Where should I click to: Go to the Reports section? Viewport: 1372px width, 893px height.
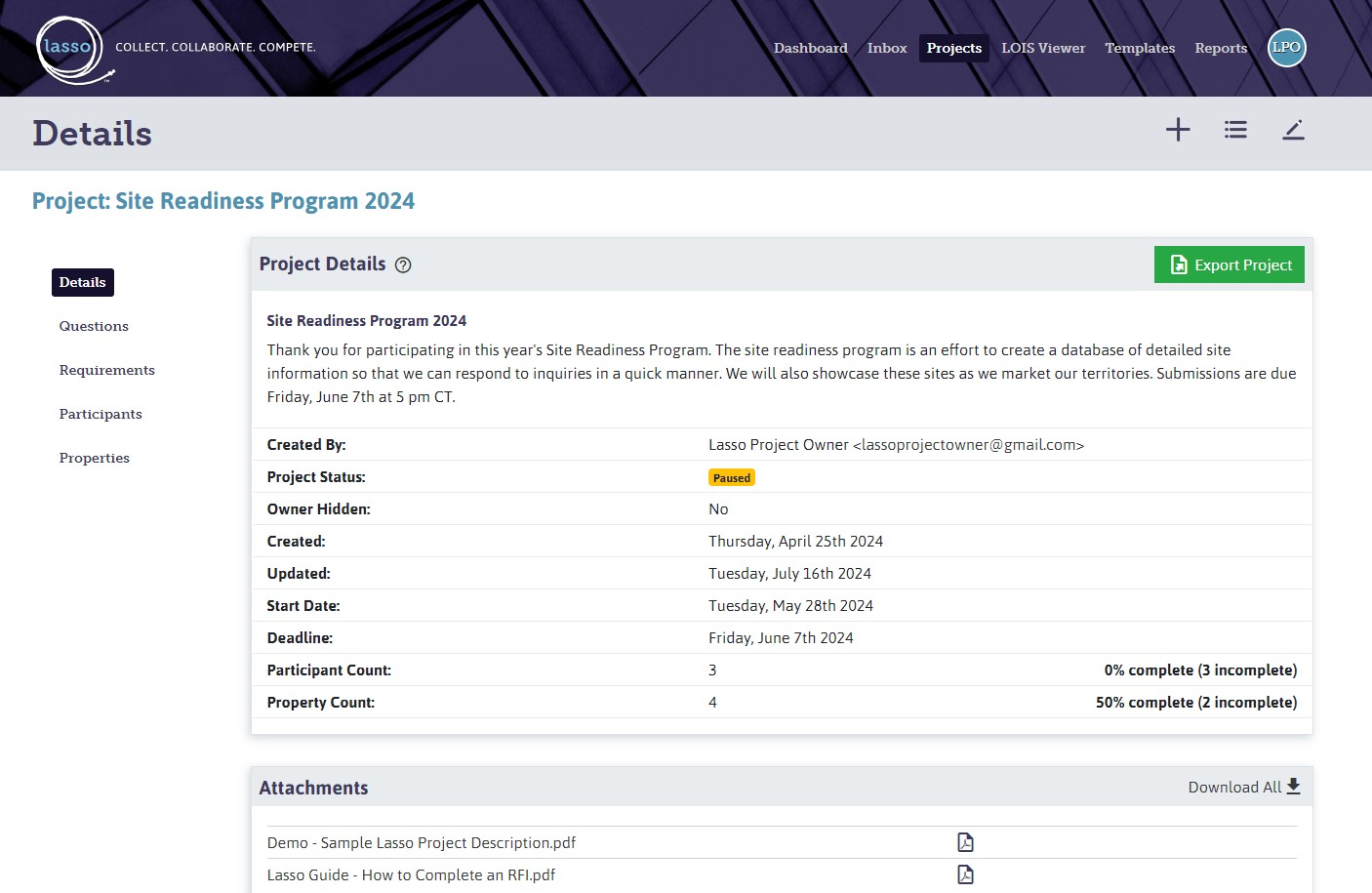[1221, 48]
